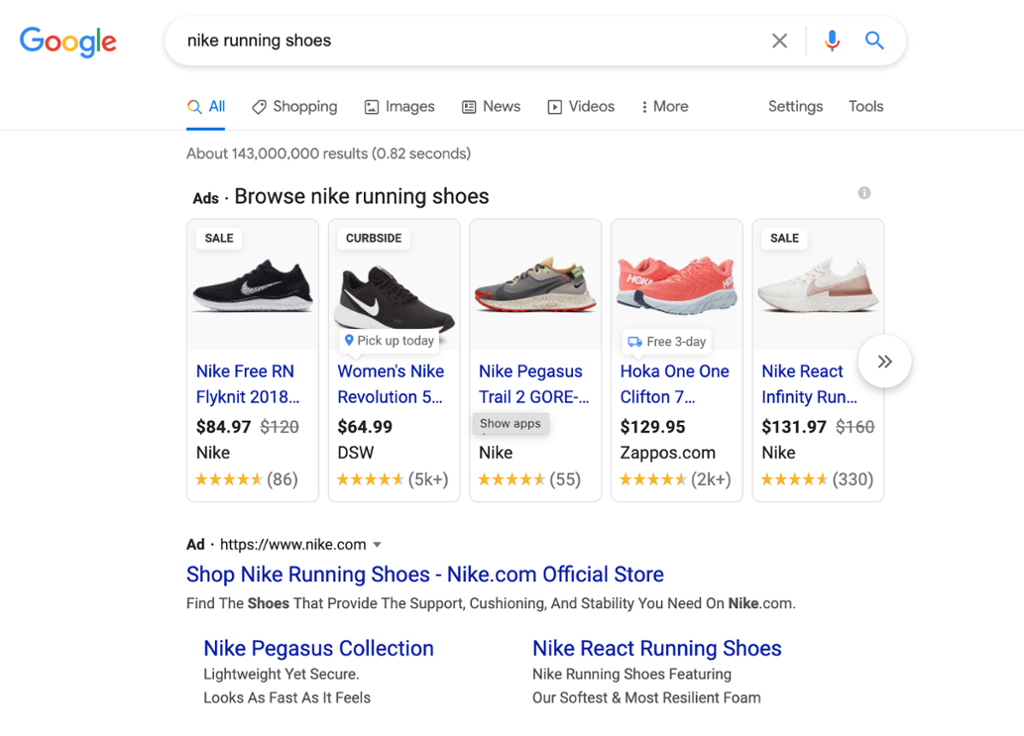Click the $84.97 price
This screenshot has height=736, width=1024.
(223, 427)
